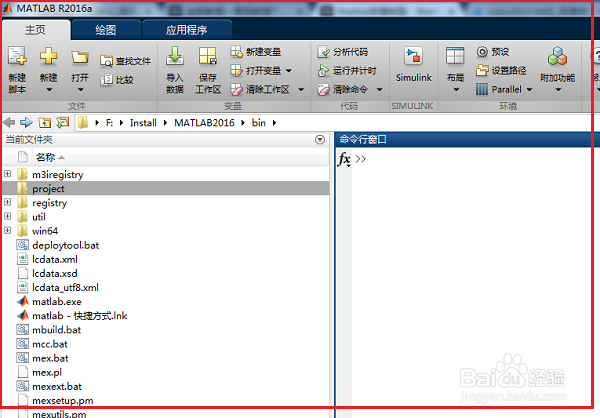Open the dropdown arrow next to 清除工作区
600x418 pixels.
[x=301, y=90]
